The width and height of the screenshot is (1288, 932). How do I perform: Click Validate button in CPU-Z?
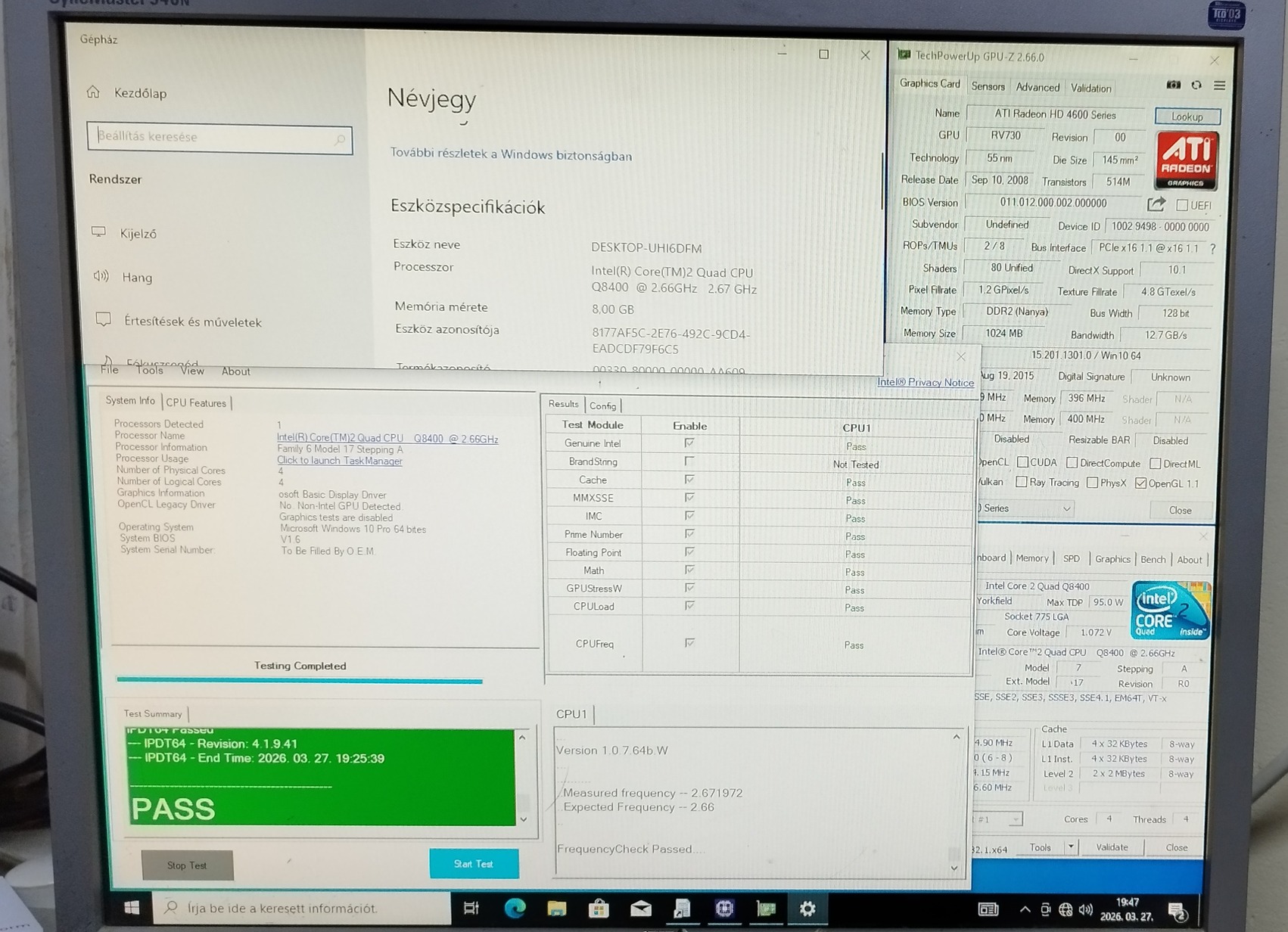[x=1112, y=847]
